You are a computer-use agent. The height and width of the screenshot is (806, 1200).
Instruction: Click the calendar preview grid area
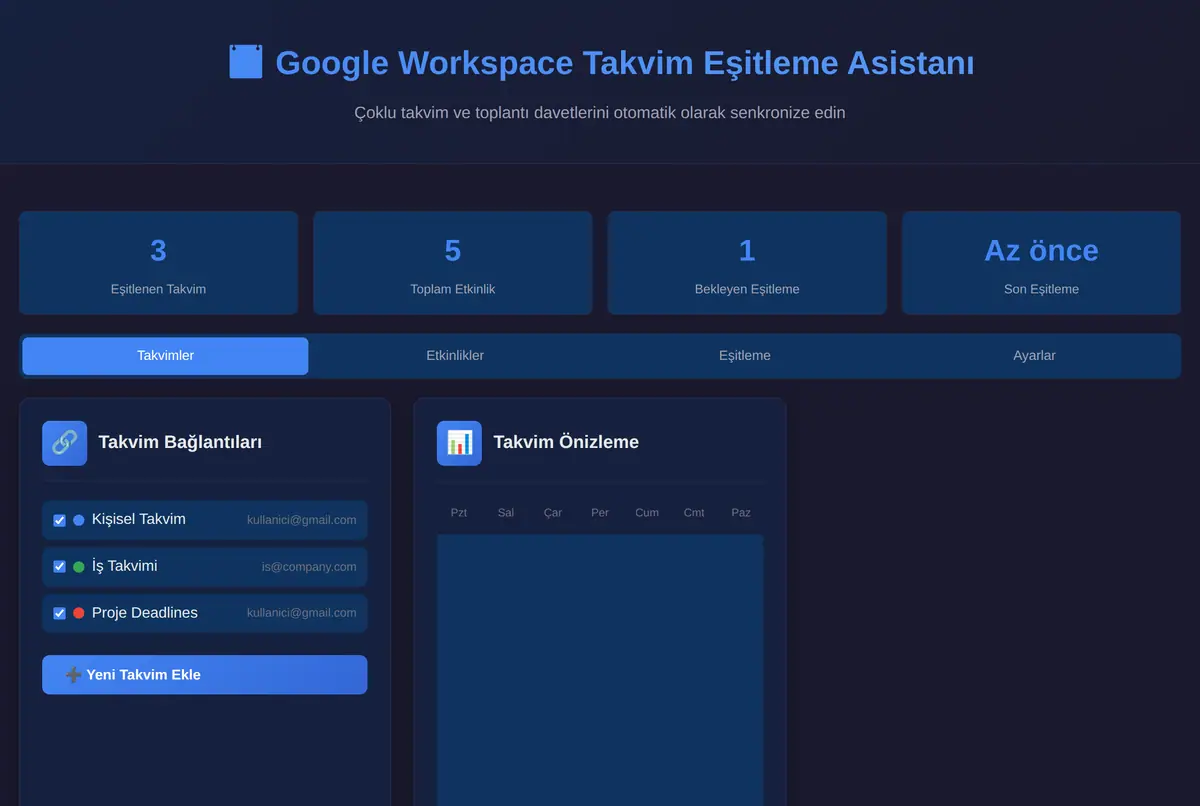tap(600, 669)
